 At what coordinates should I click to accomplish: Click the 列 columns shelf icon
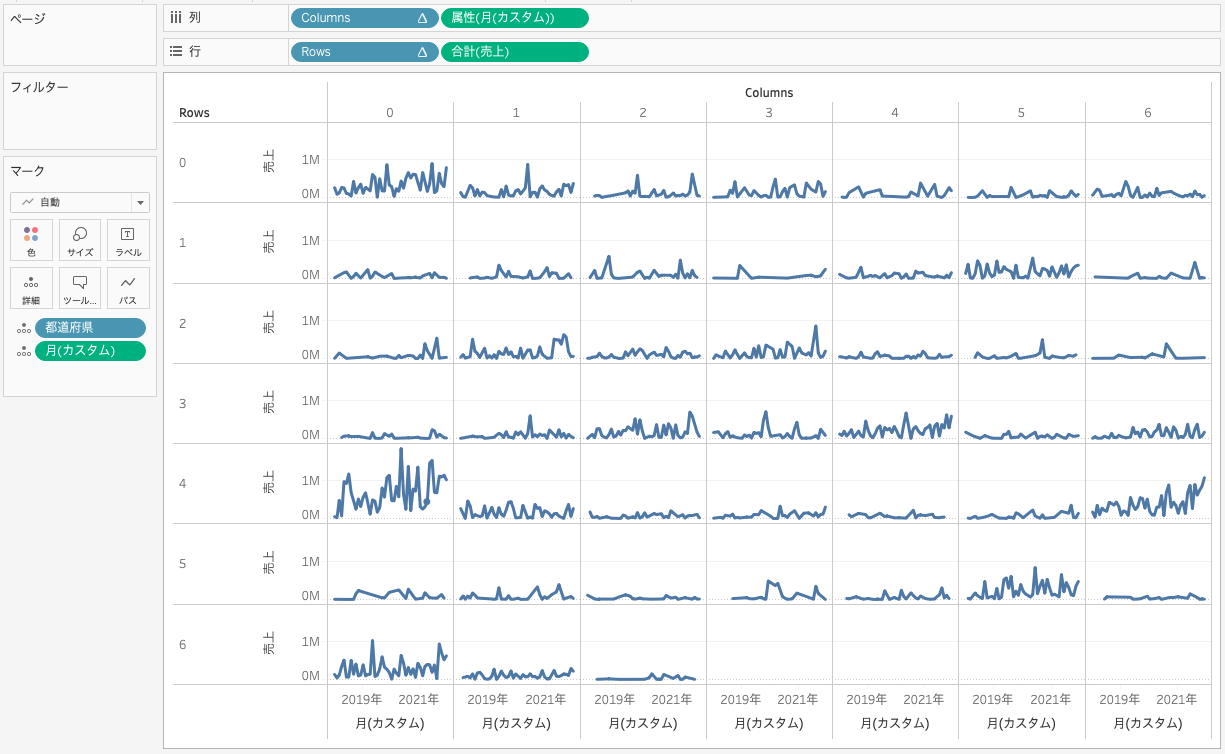point(176,18)
